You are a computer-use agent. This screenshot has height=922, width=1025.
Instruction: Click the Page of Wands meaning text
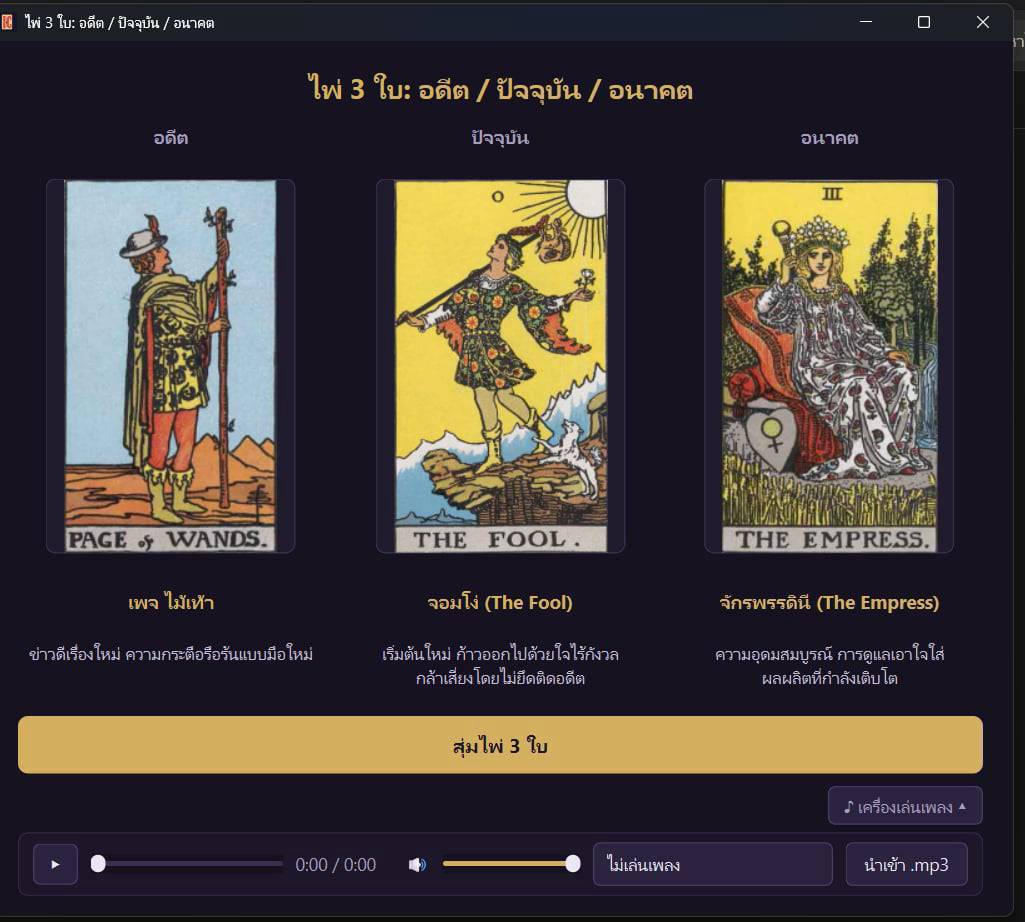coord(171,654)
